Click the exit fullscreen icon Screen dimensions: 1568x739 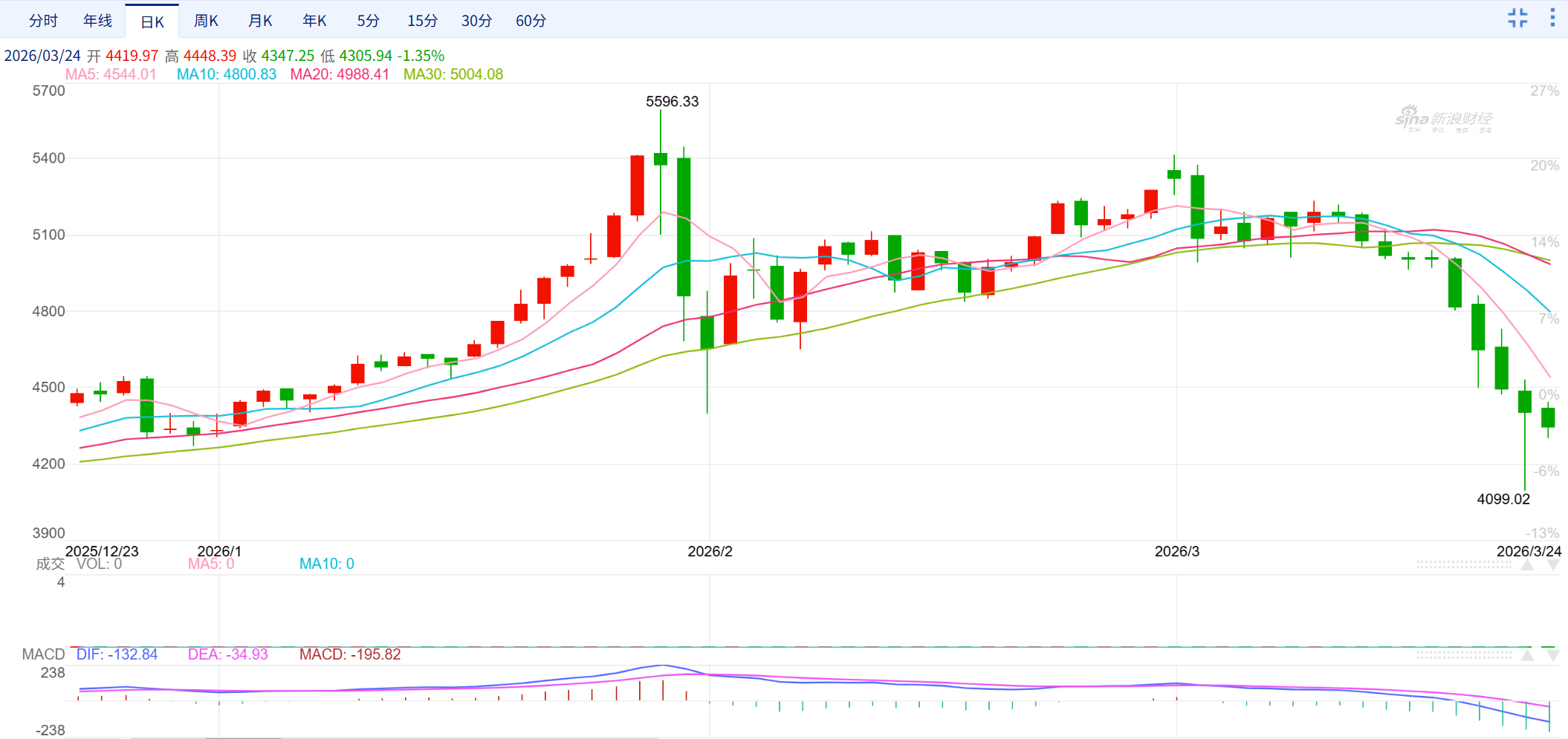point(1517,19)
